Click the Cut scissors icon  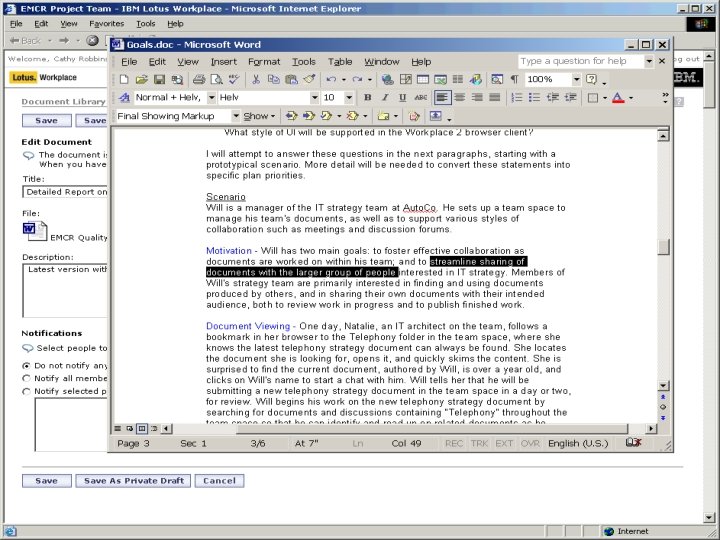256,79
